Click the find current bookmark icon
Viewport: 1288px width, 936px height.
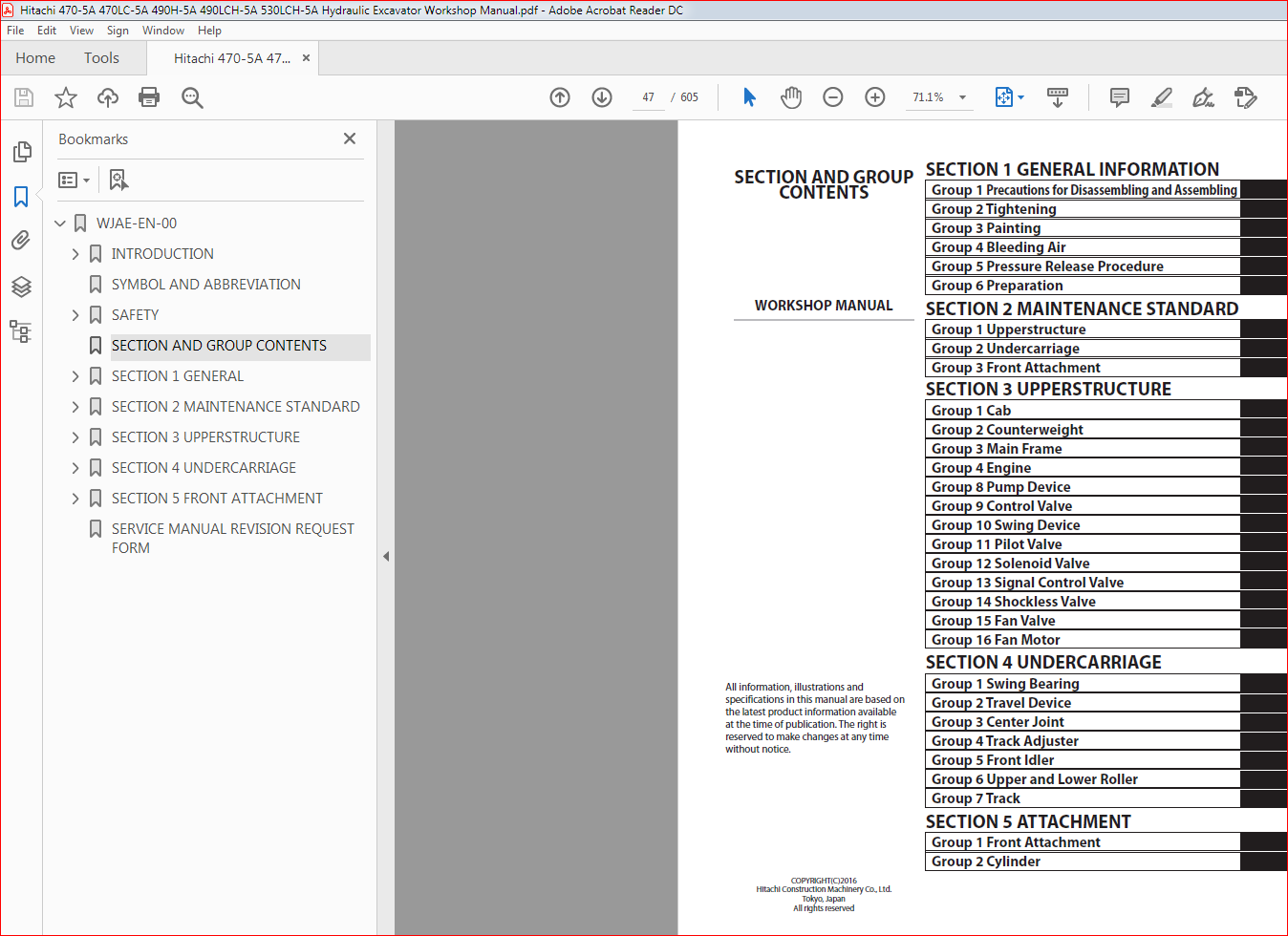point(118,180)
